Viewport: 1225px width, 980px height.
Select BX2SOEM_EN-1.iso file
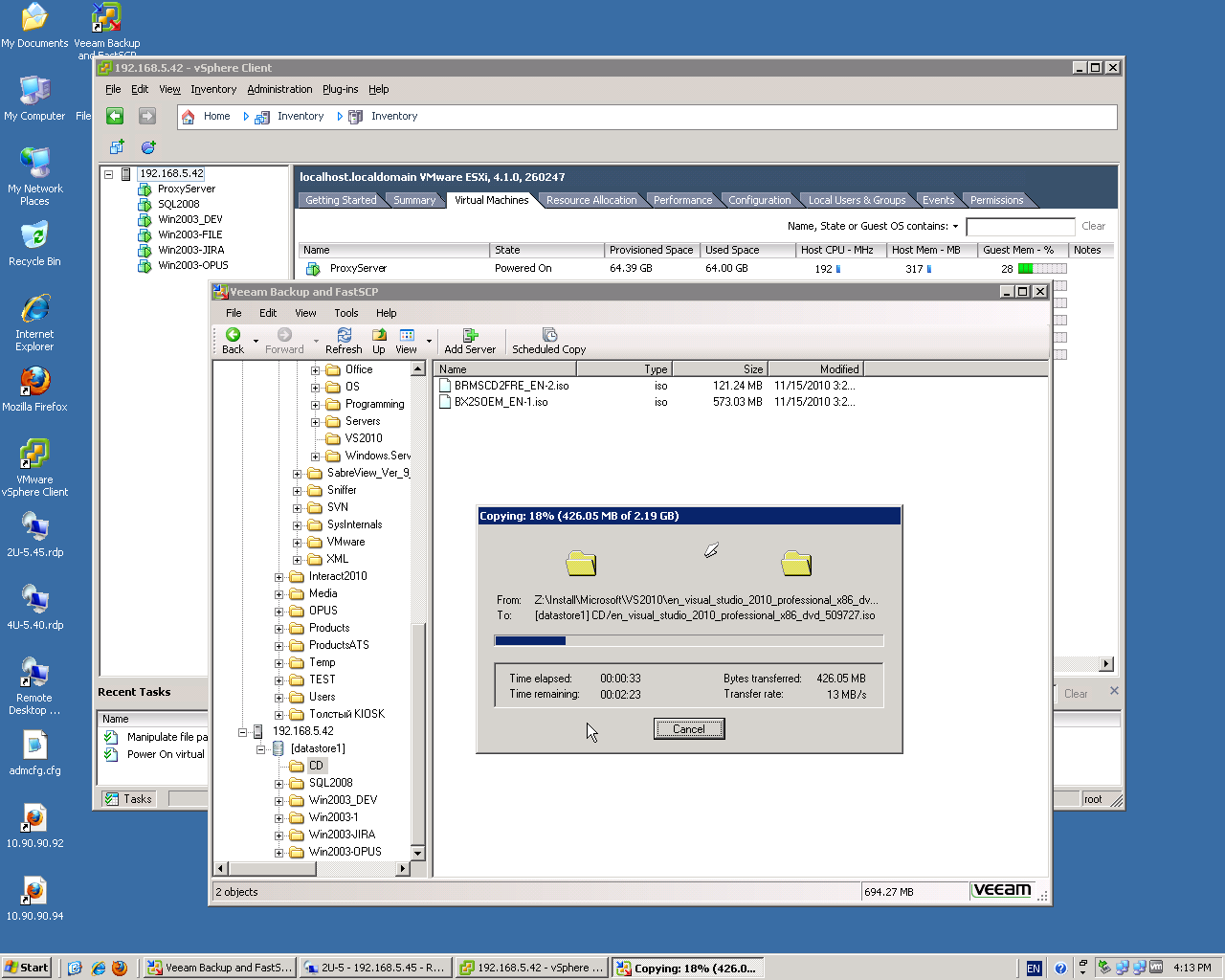494,402
